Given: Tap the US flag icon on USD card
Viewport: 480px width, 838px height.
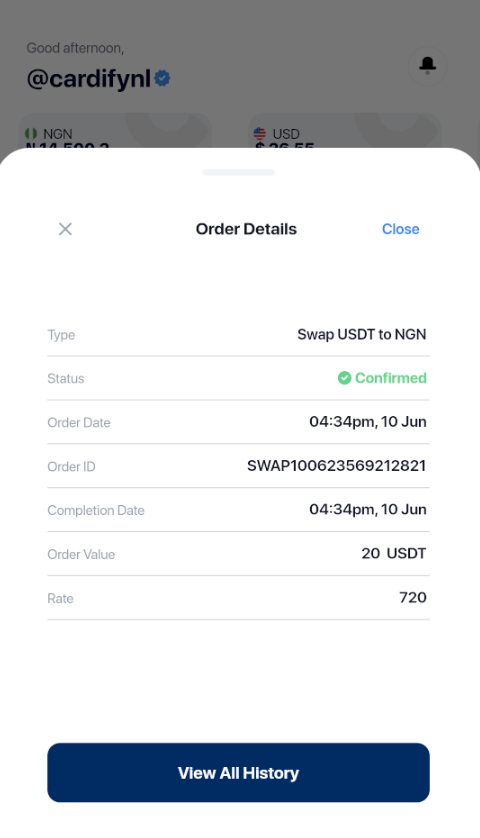Looking at the screenshot, I should tap(260, 133).
